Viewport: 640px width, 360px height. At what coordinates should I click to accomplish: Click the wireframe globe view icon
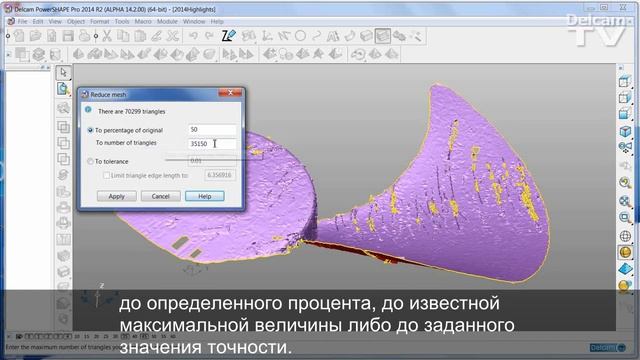625,236
